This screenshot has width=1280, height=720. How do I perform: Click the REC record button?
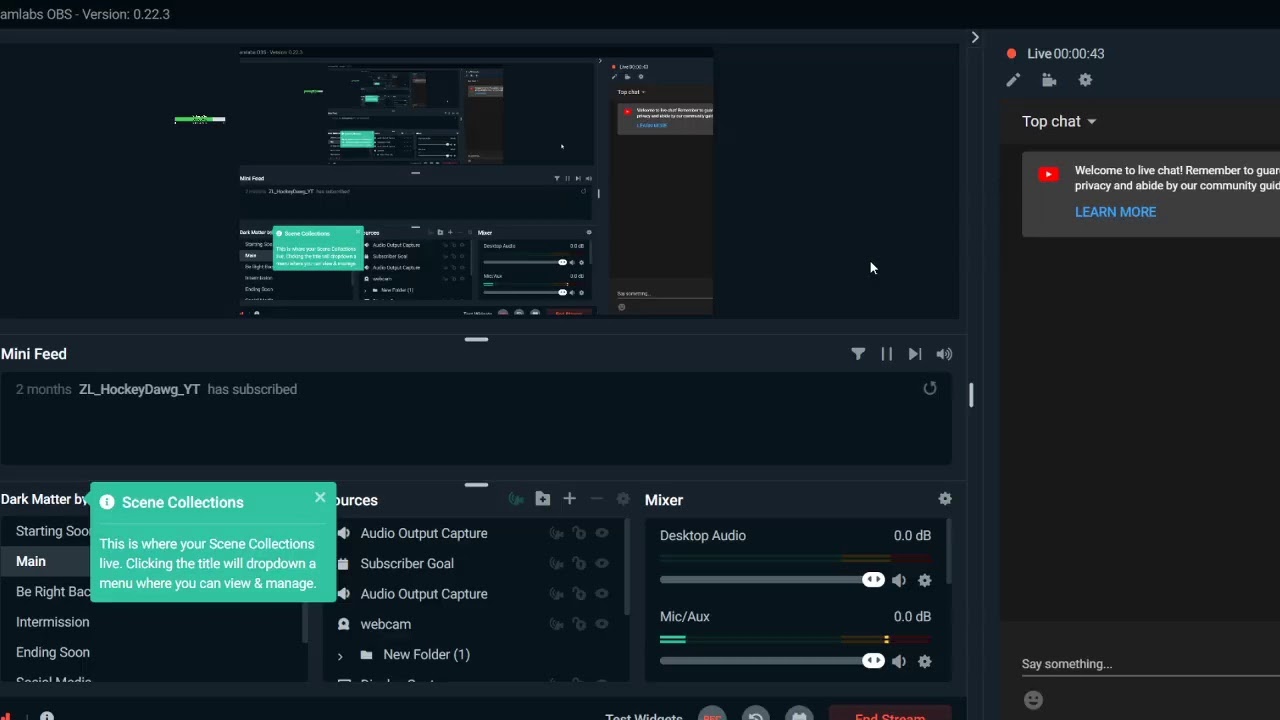(x=712, y=716)
